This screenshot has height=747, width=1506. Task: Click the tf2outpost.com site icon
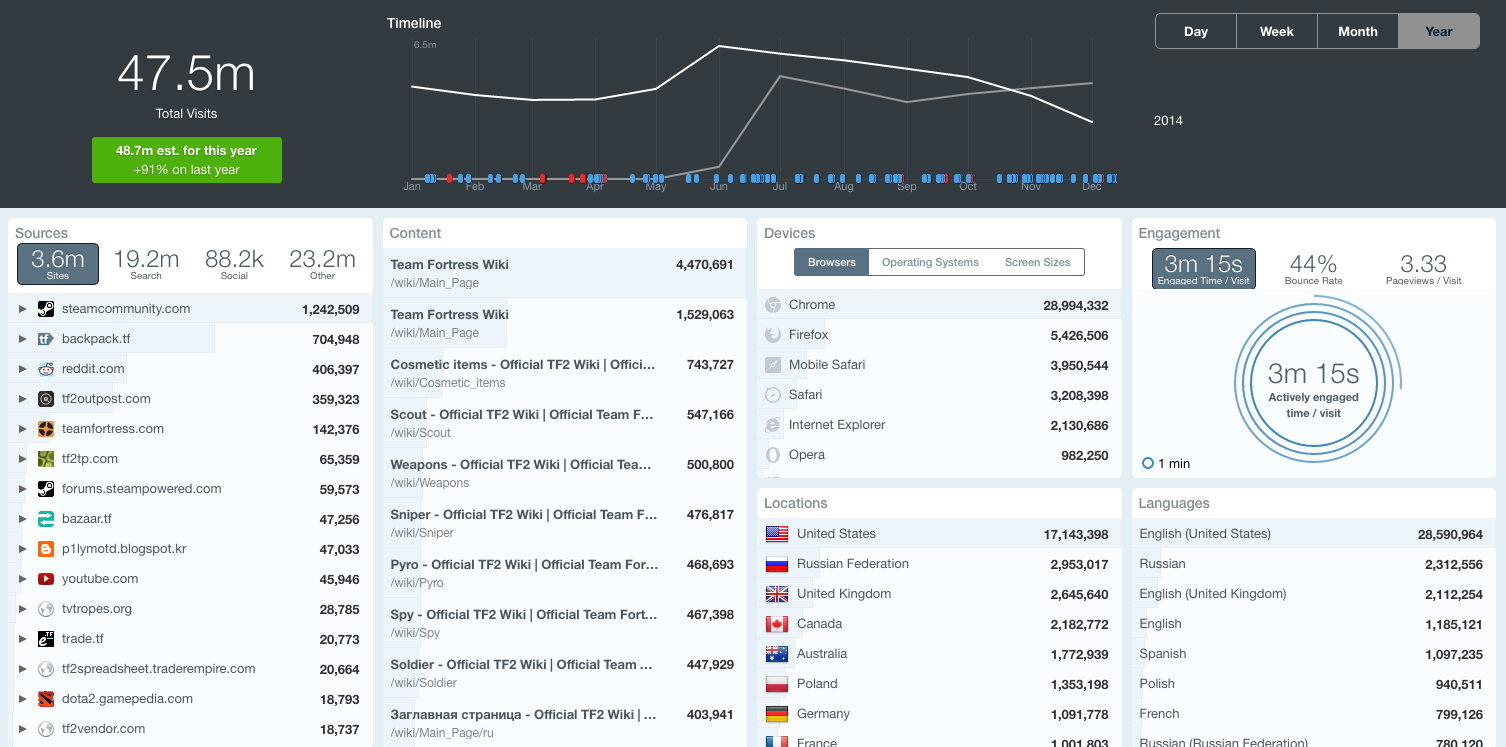tap(46, 399)
